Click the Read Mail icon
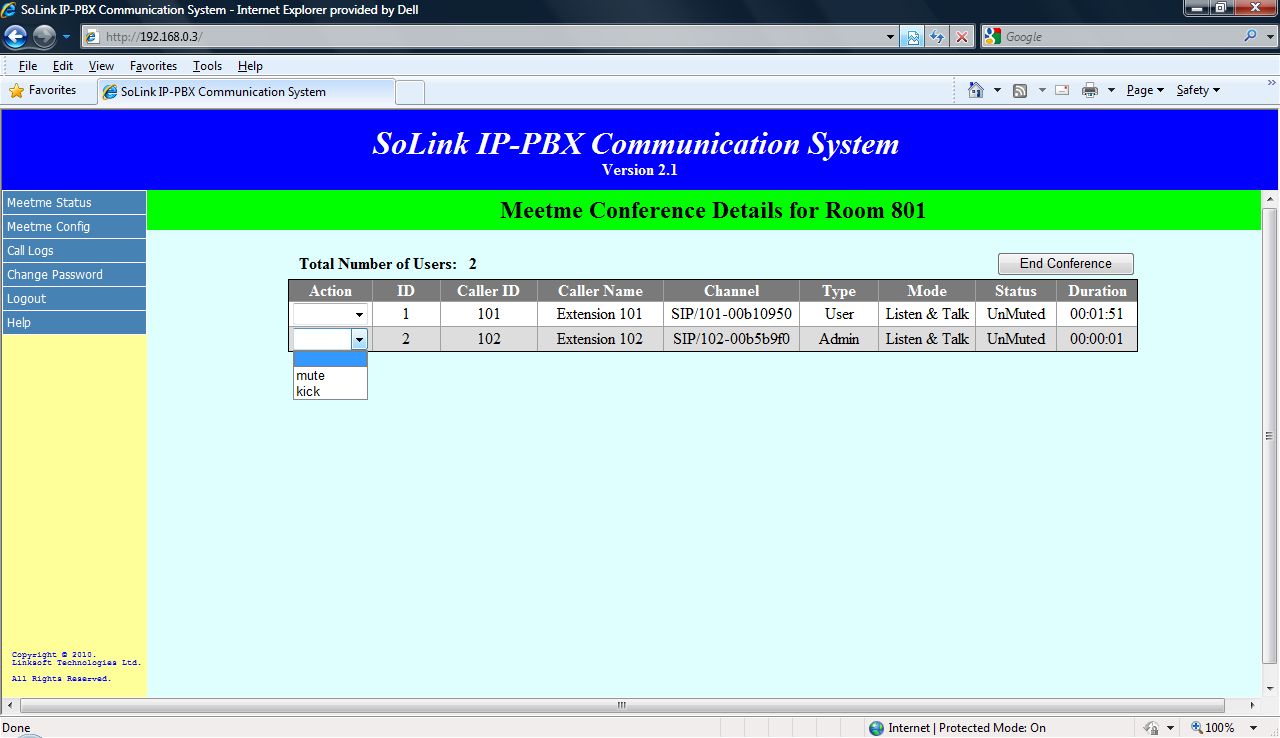This screenshot has height=738, width=1280. (1062, 90)
